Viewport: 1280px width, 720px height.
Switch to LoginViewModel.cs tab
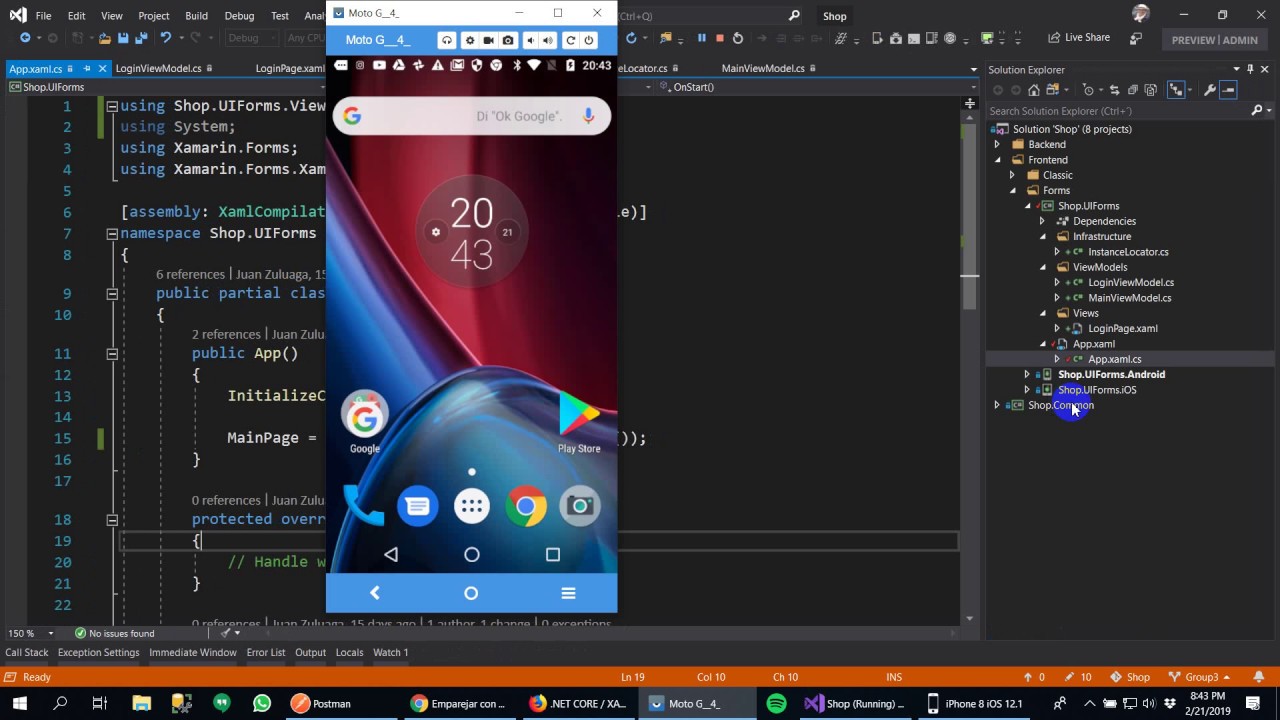[x=158, y=69]
